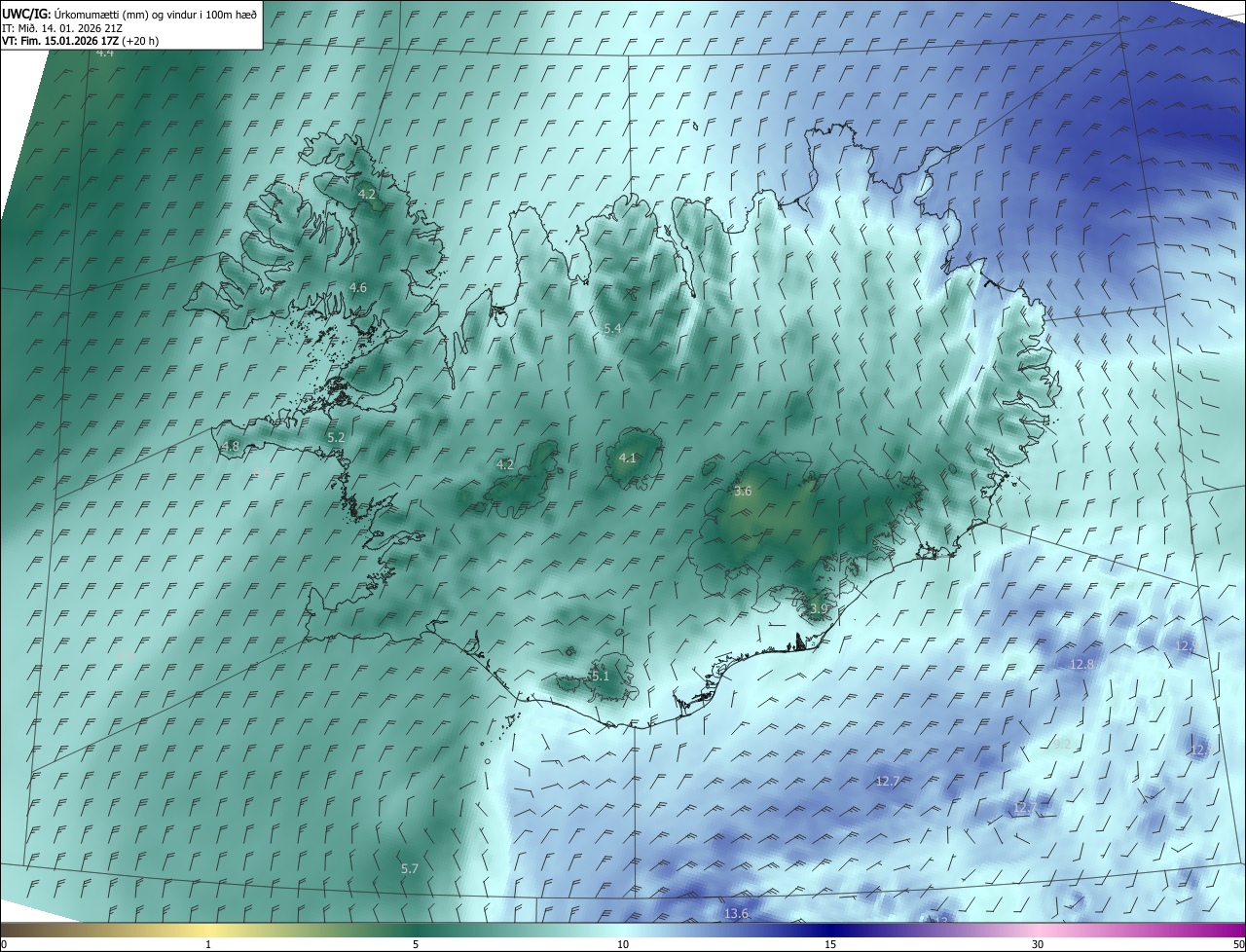Click the '5.1' value label on the map
The image size is (1246, 952).
click(x=600, y=676)
